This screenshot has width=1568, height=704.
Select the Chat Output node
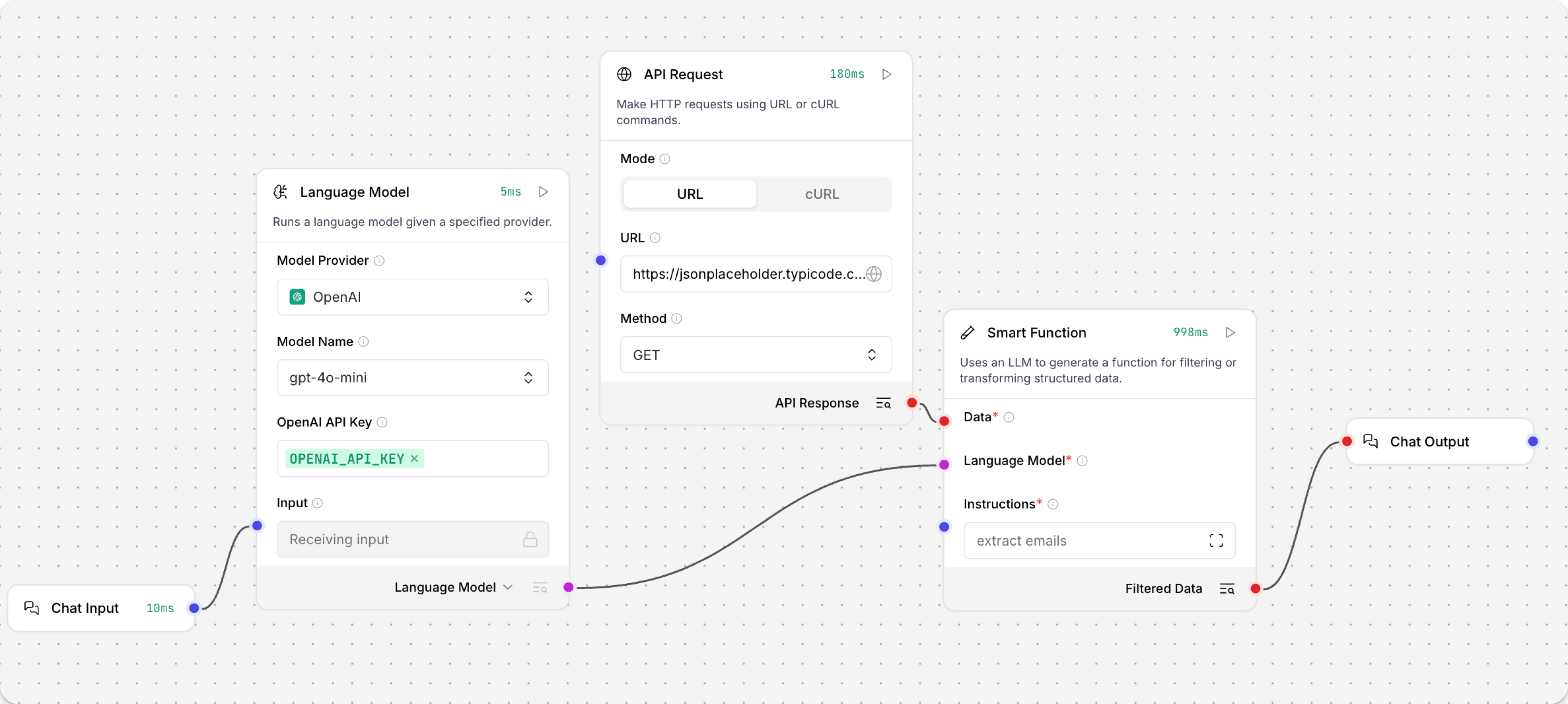[1428, 442]
